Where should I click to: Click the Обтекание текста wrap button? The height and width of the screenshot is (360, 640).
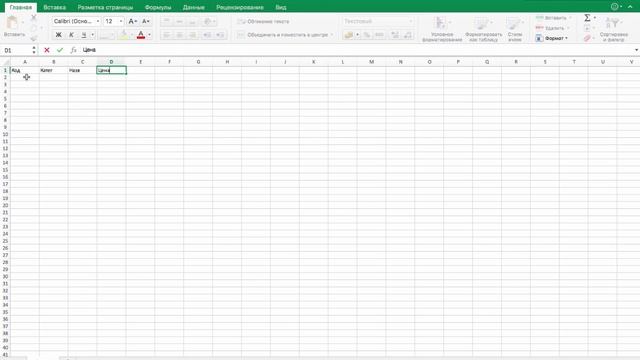(x=263, y=21)
